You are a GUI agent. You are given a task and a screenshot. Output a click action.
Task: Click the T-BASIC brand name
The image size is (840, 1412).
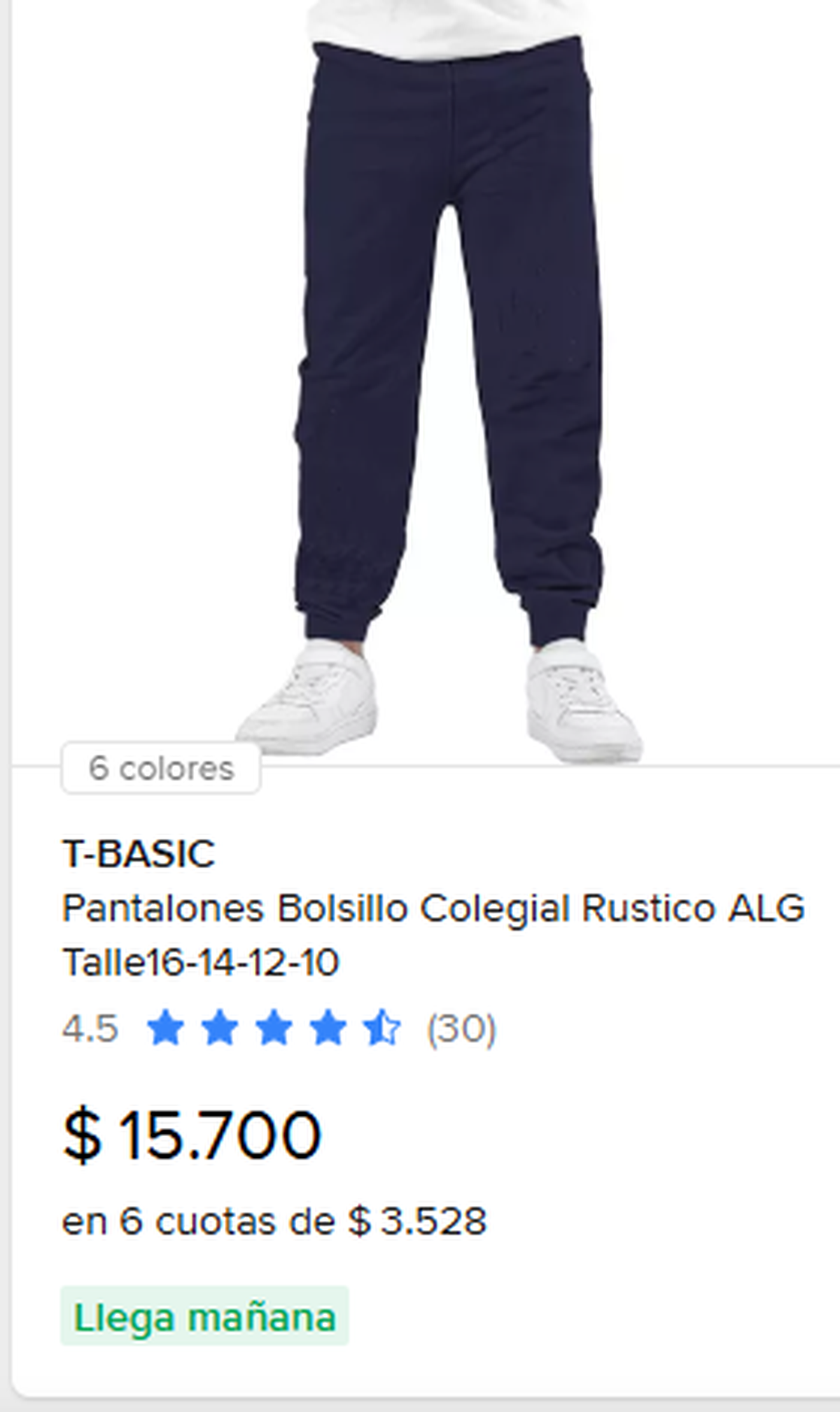[x=139, y=853]
